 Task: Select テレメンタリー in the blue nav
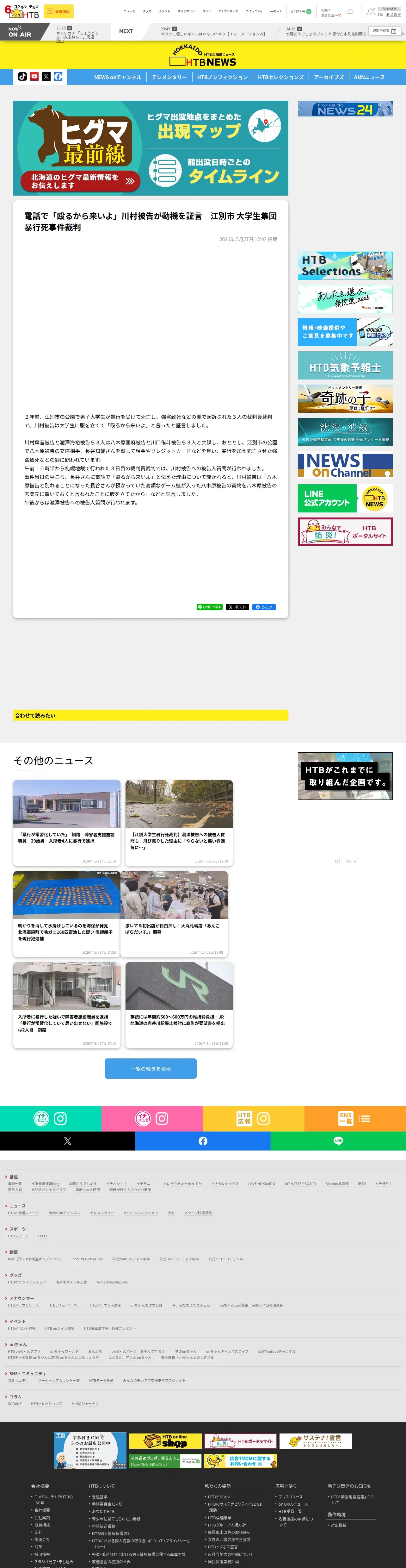pyautogui.click(x=169, y=77)
